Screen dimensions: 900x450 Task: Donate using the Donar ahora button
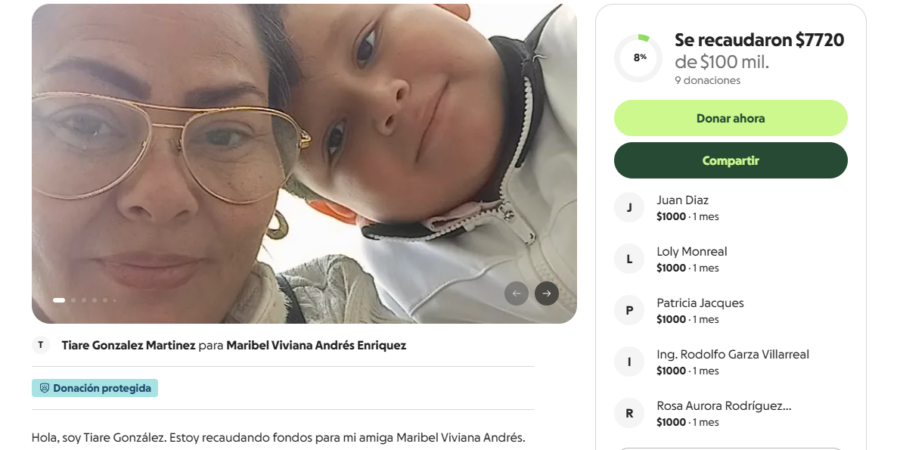(731, 118)
